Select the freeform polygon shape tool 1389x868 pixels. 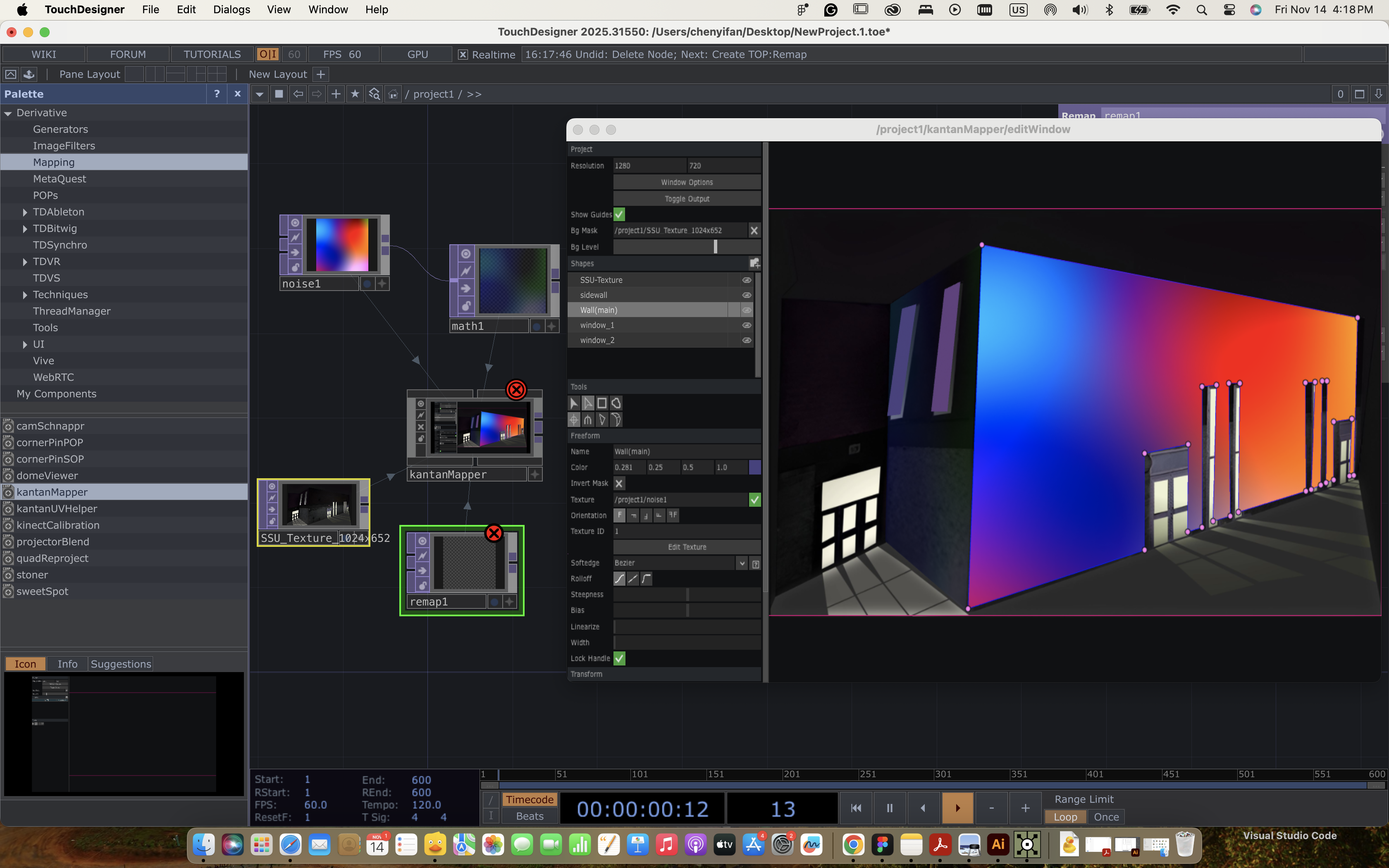[x=616, y=403]
